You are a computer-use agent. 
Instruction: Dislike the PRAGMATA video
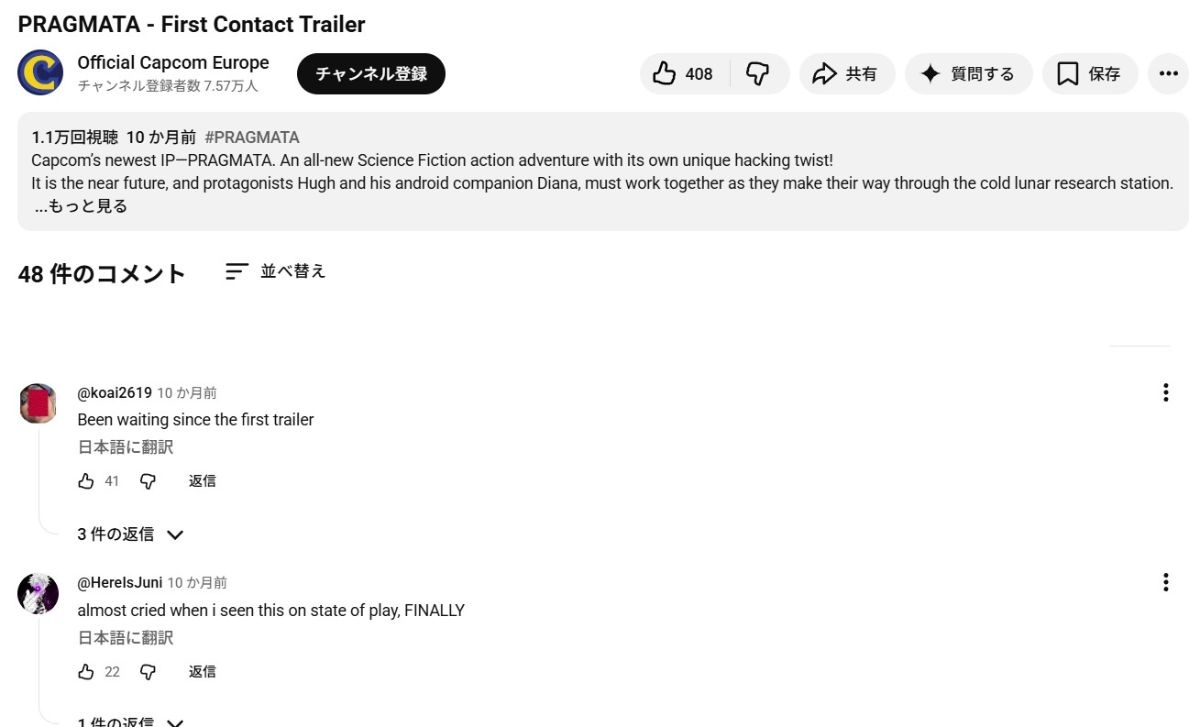click(759, 74)
